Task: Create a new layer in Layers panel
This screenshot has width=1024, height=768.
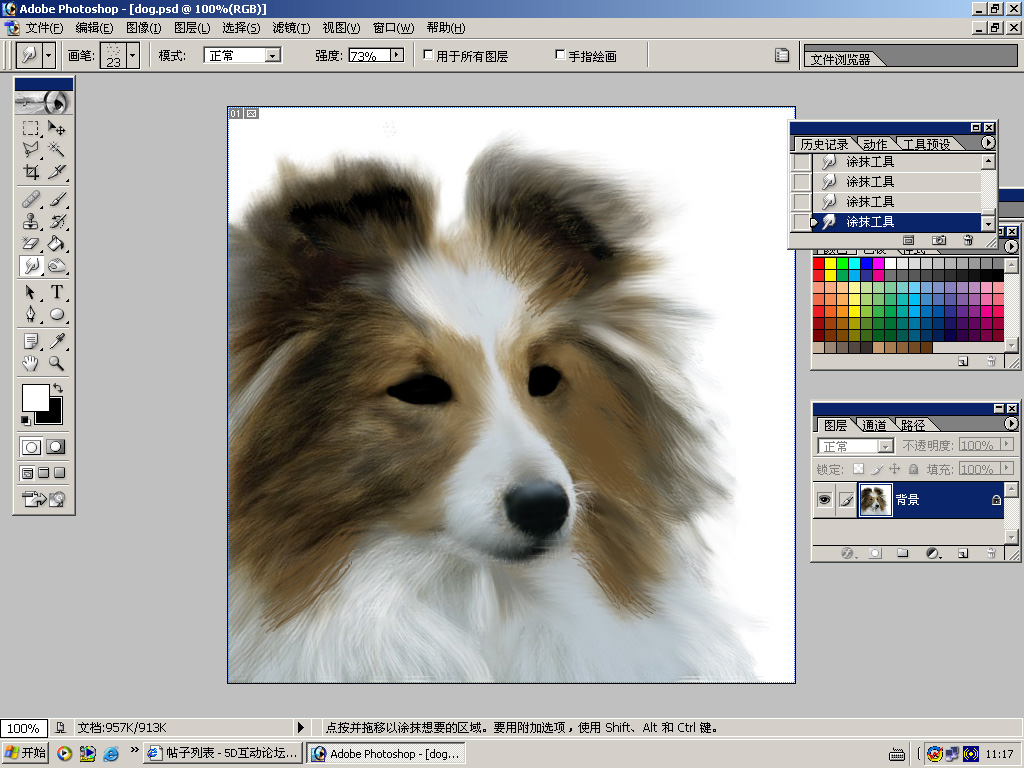Action: (963, 553)
